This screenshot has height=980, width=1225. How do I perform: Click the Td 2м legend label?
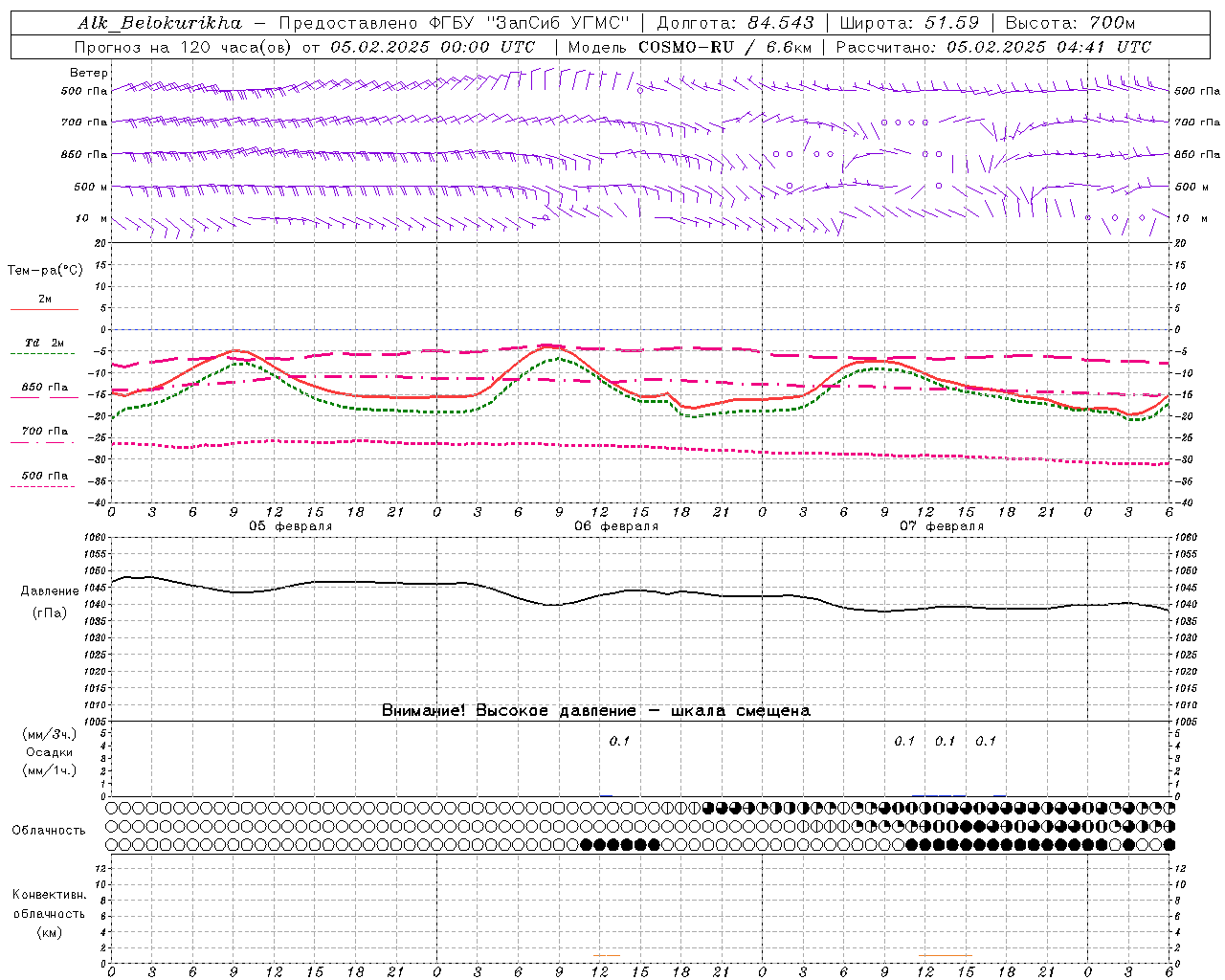(44, 343)
